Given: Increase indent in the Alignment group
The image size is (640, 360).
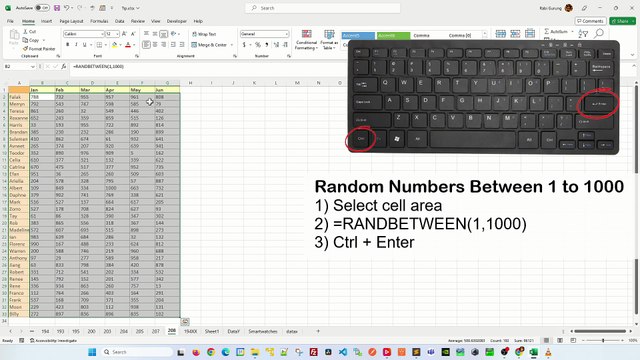Looking at the screenshot, I should coord(182,44).
